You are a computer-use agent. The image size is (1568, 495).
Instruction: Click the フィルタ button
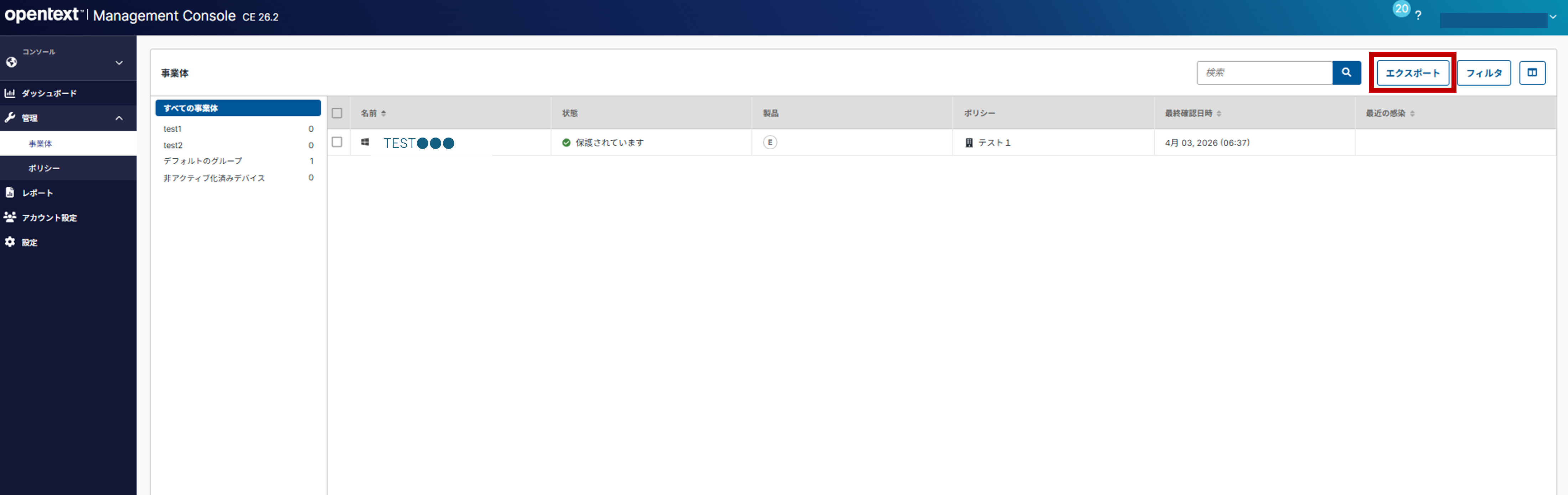click(x=1484, y=73)
